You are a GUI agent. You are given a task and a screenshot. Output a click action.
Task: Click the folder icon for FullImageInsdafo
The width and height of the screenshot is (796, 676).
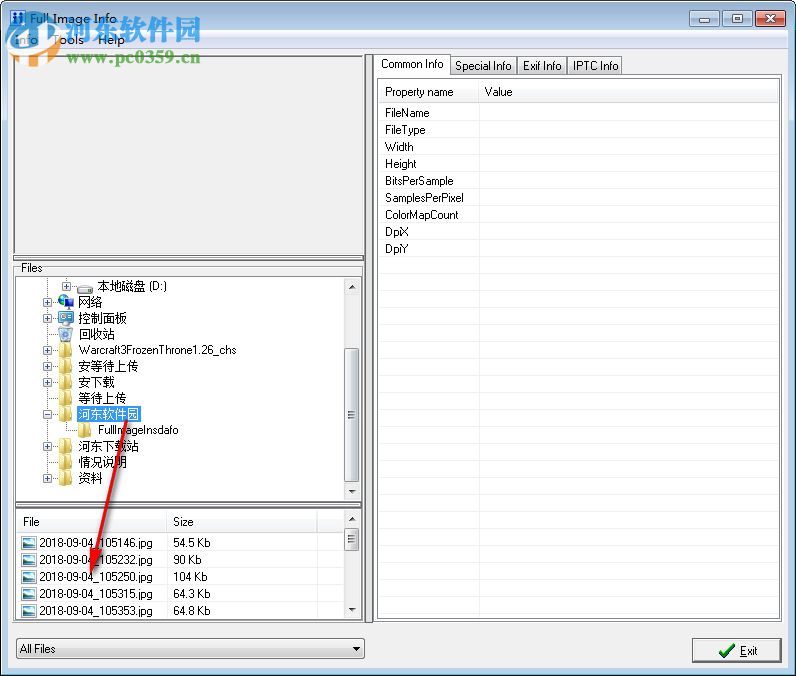coord(86,430)
